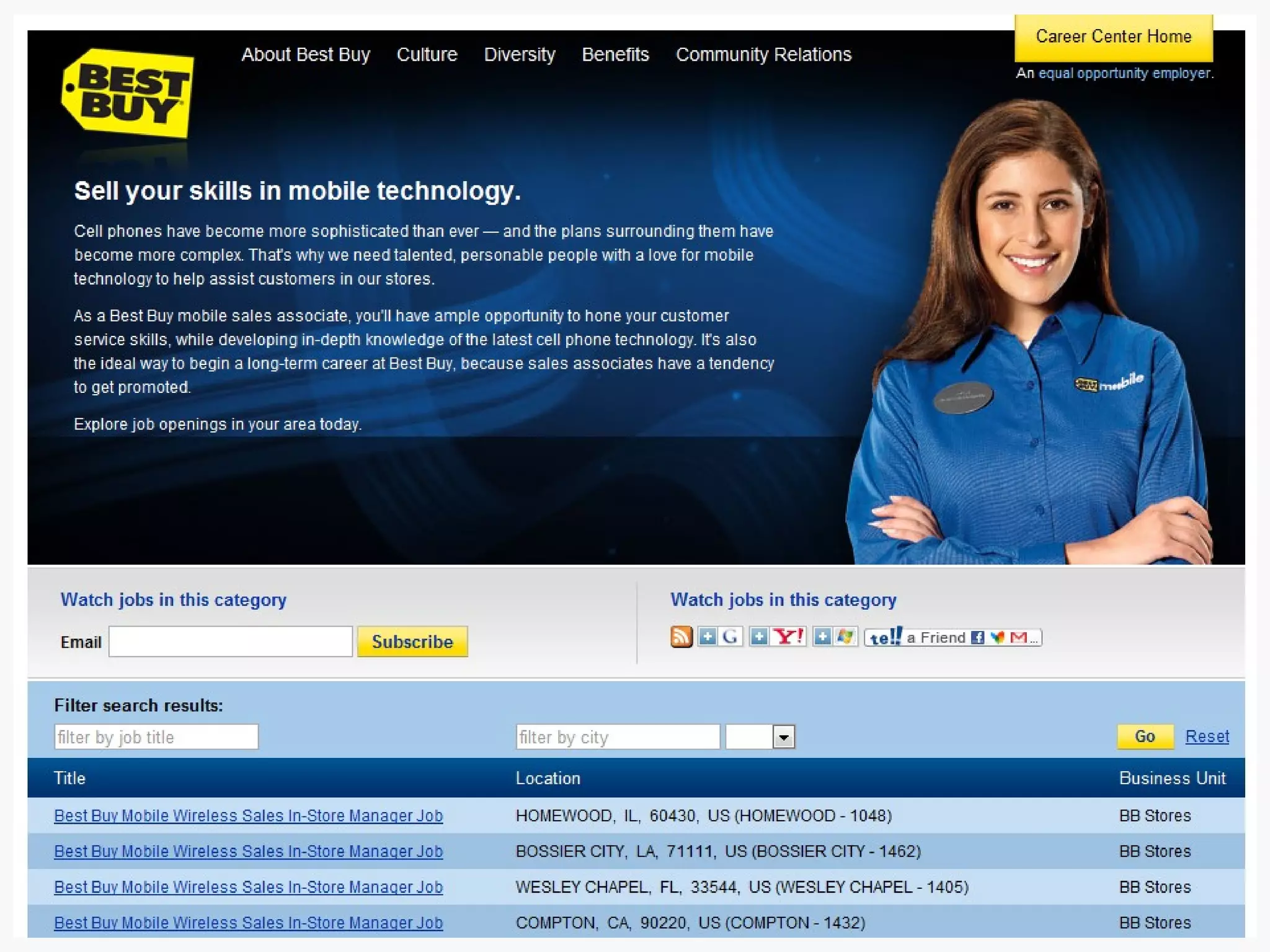Click the Career Center Home button
The height and width of the screenshot is (952, 1270).
1113,37
